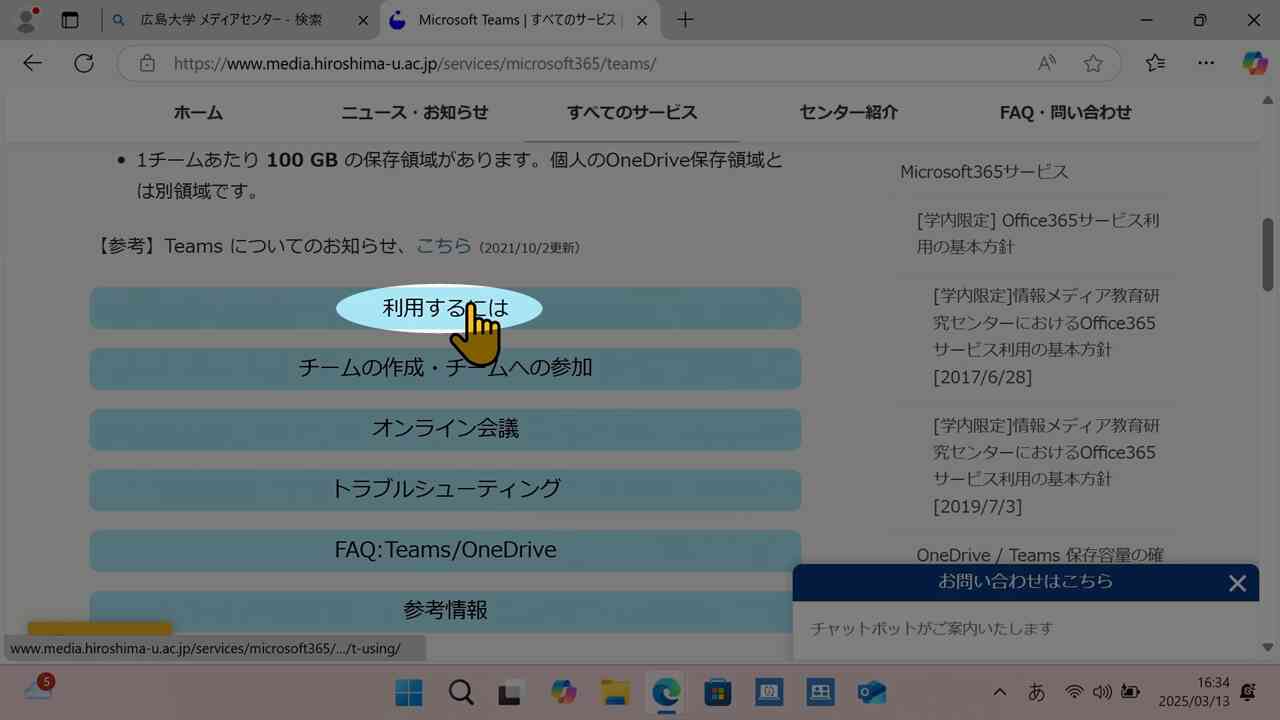Refresh the Teams service page

point(84,63)
